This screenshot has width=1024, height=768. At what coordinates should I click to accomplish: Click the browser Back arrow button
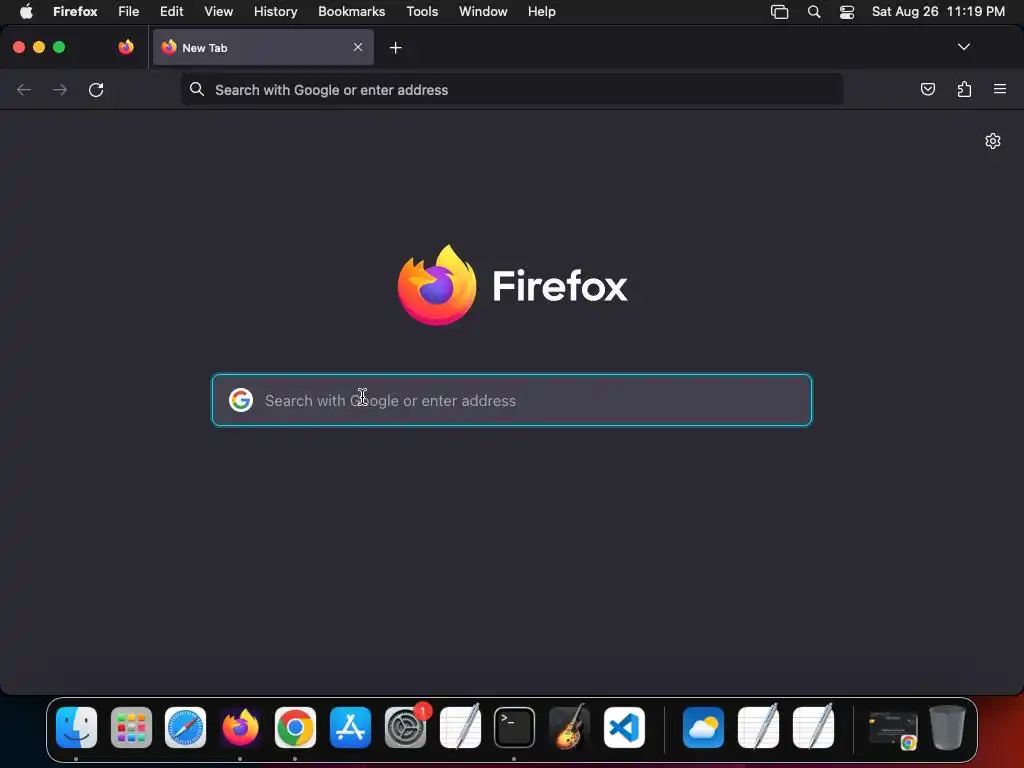(24, 89)
